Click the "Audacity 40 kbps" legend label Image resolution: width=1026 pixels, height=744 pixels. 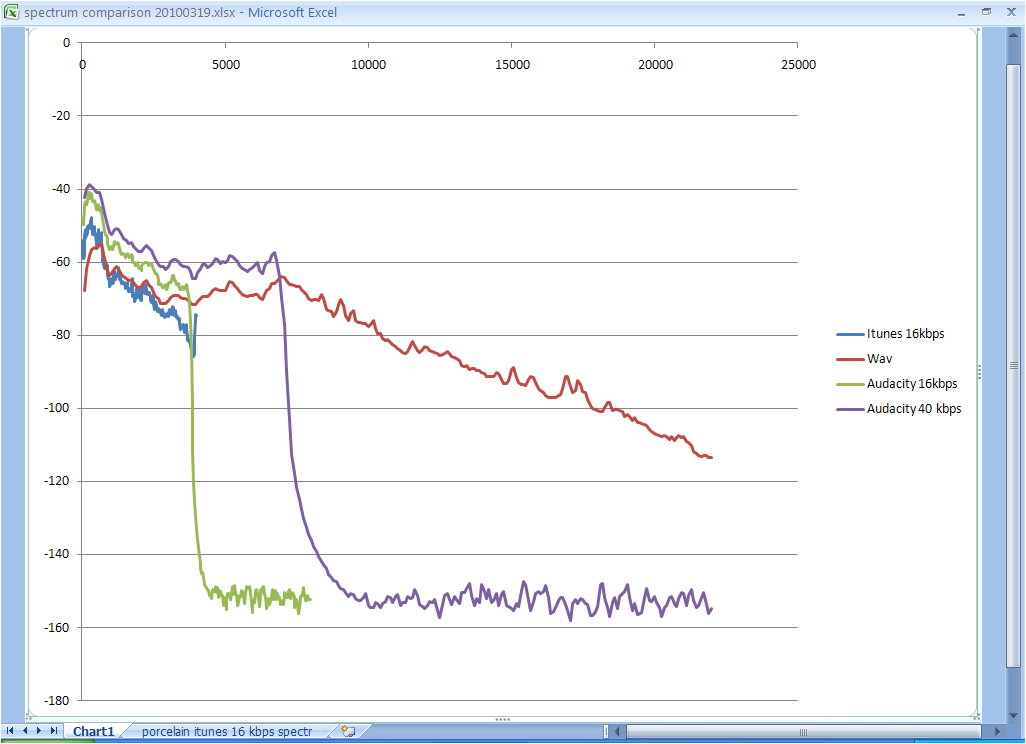pos(914,409)
